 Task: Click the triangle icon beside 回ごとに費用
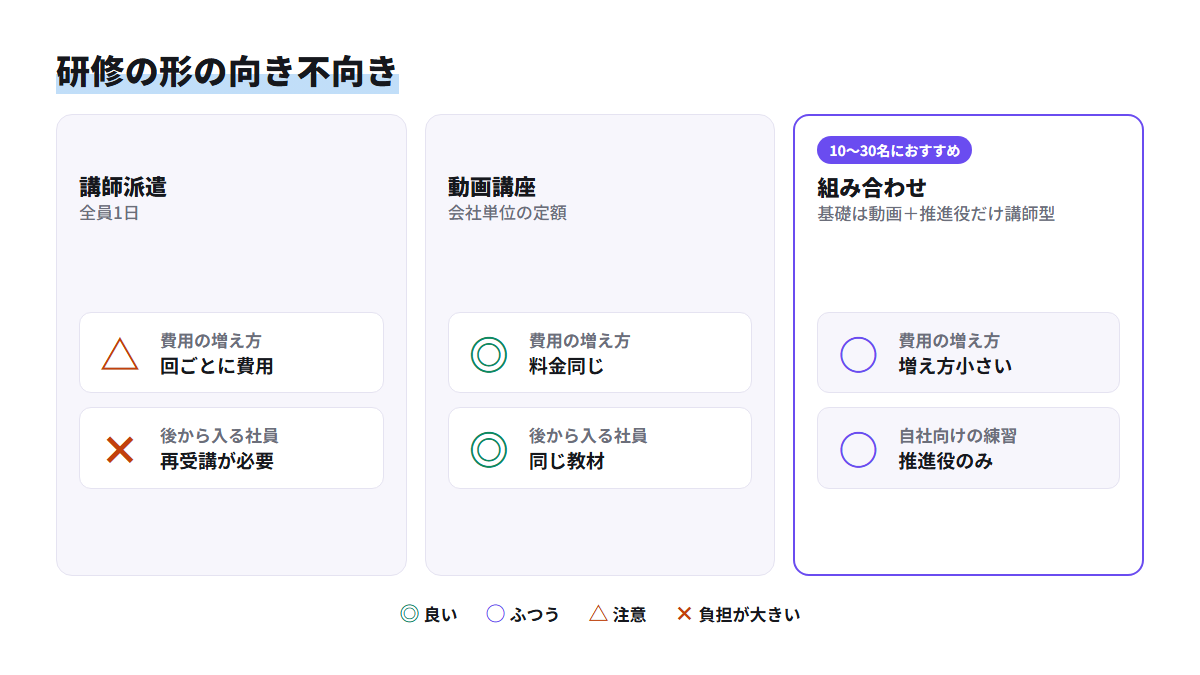click(120, 354)
